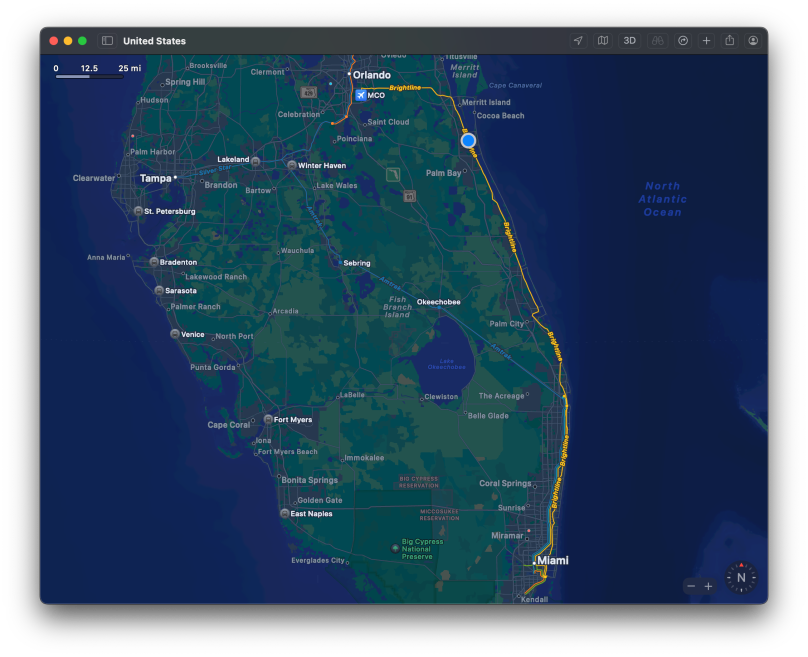This screenshot has height=657, width=808.
Task: Switch to 3D view
Action: pyautogui.click(x=629, y=41)
